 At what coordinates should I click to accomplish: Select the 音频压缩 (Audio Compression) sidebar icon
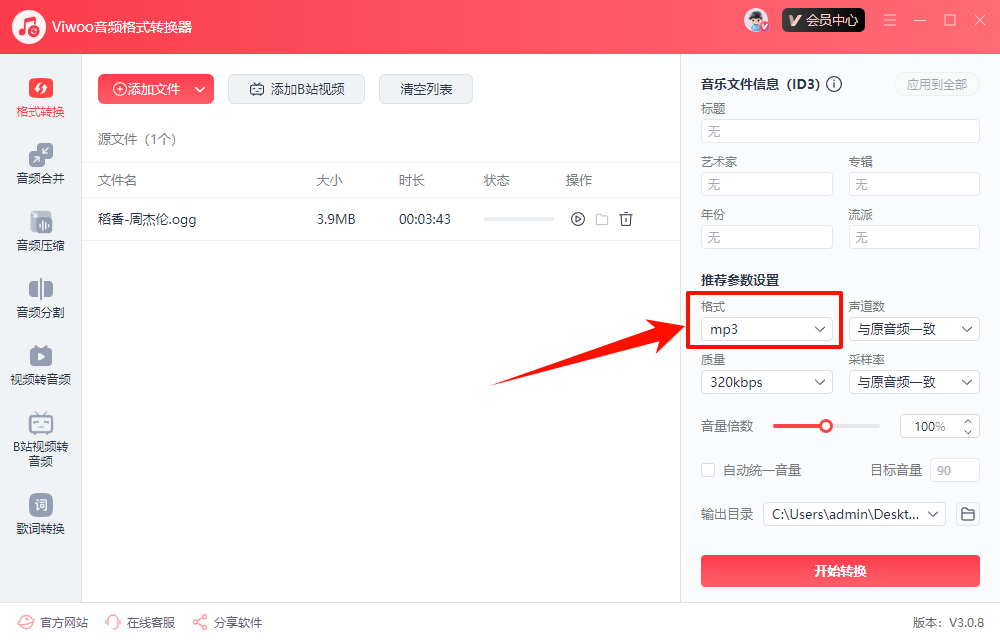click(x=40, y=230)
